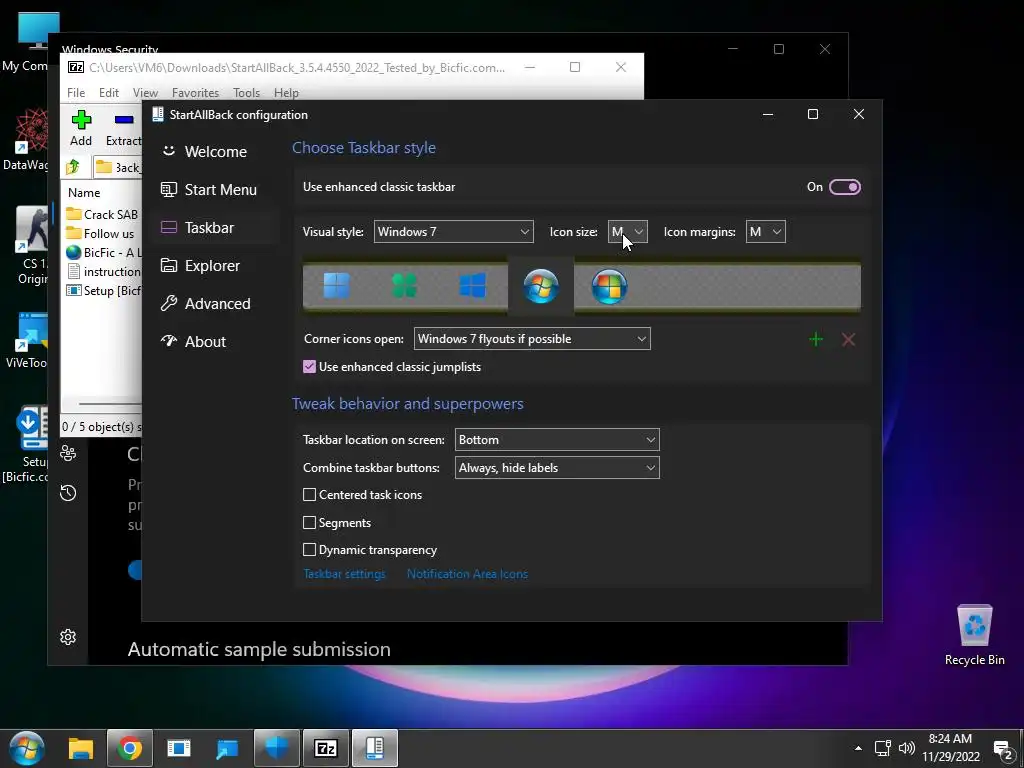Click the 7-Zip Add button
Viewport: 1024px width, 768px height.
(81, 128)
